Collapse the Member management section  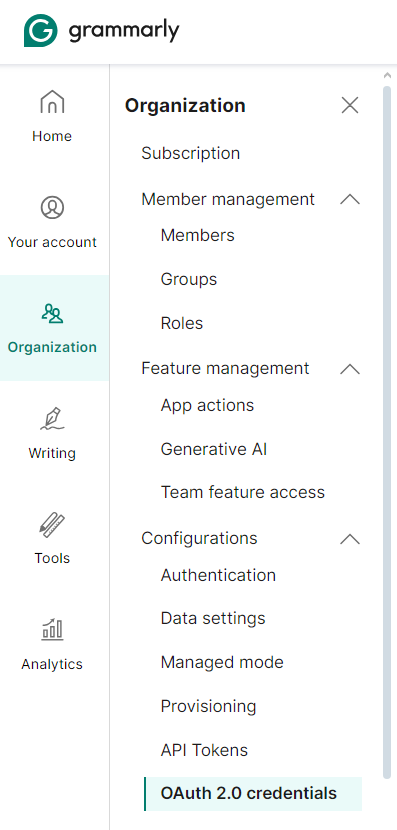coord(350,200)
